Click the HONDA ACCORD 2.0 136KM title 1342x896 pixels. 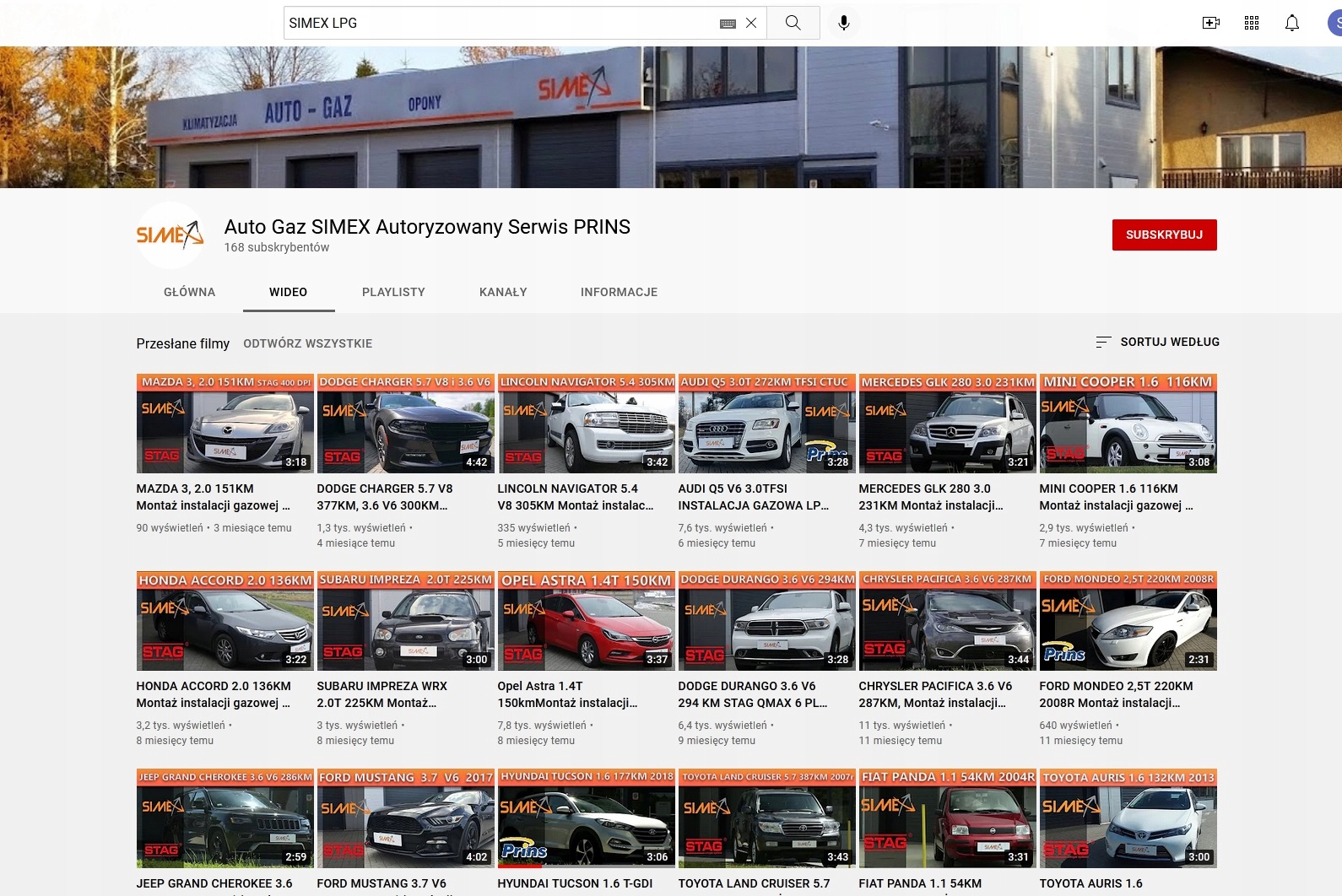214,694
